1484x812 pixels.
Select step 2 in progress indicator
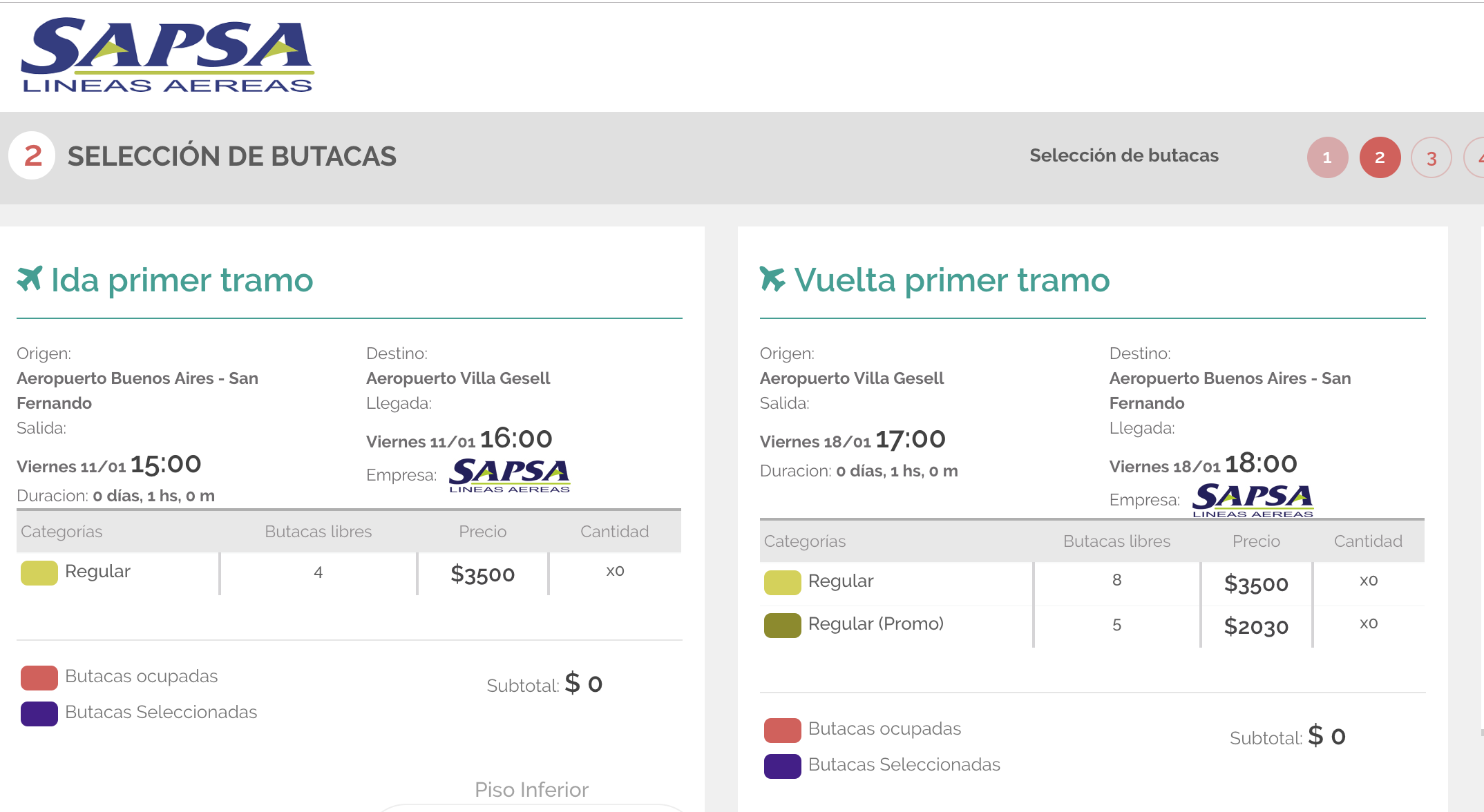click(x=1379, y=157)
